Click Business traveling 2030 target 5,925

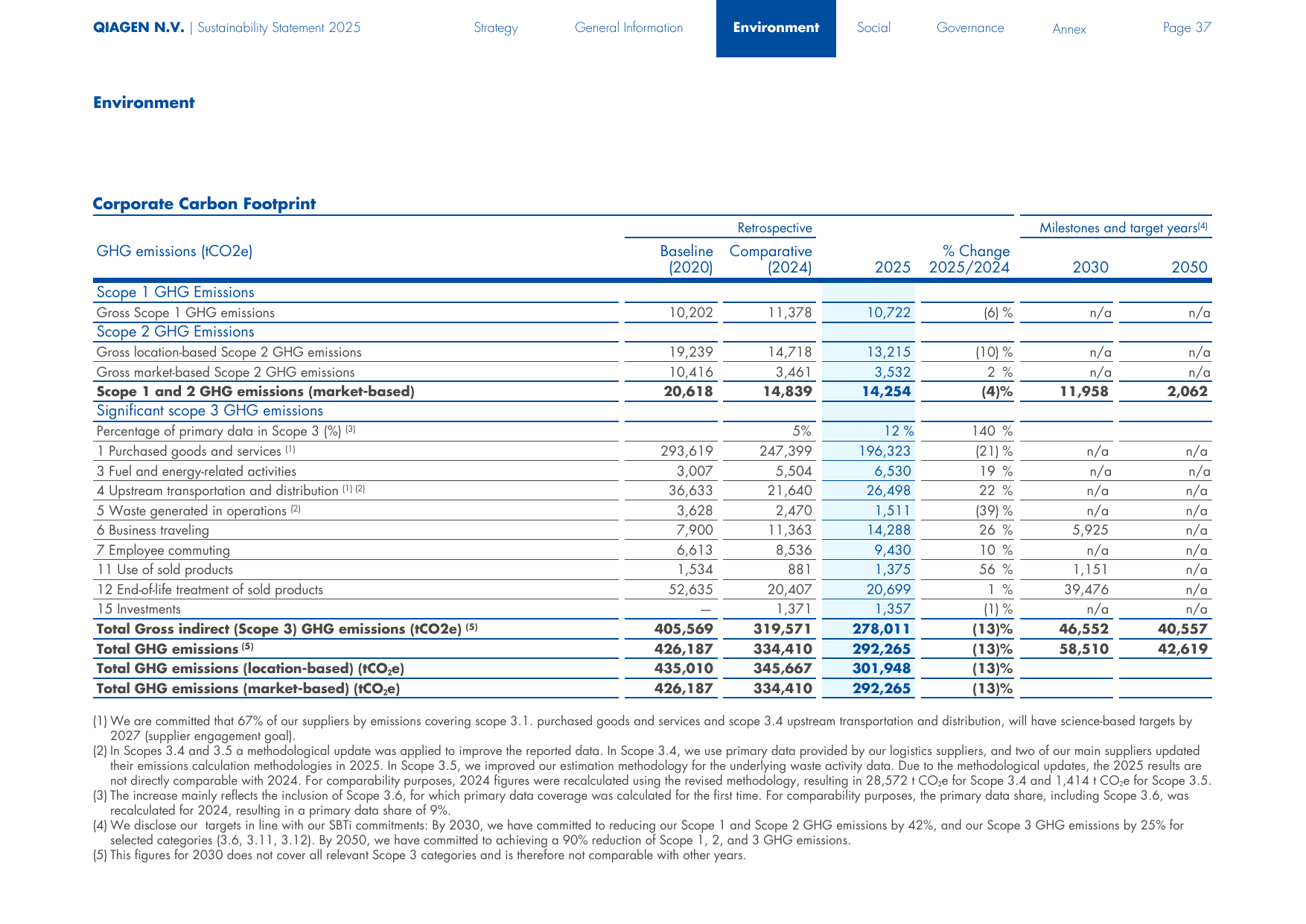pos(1090,530)
